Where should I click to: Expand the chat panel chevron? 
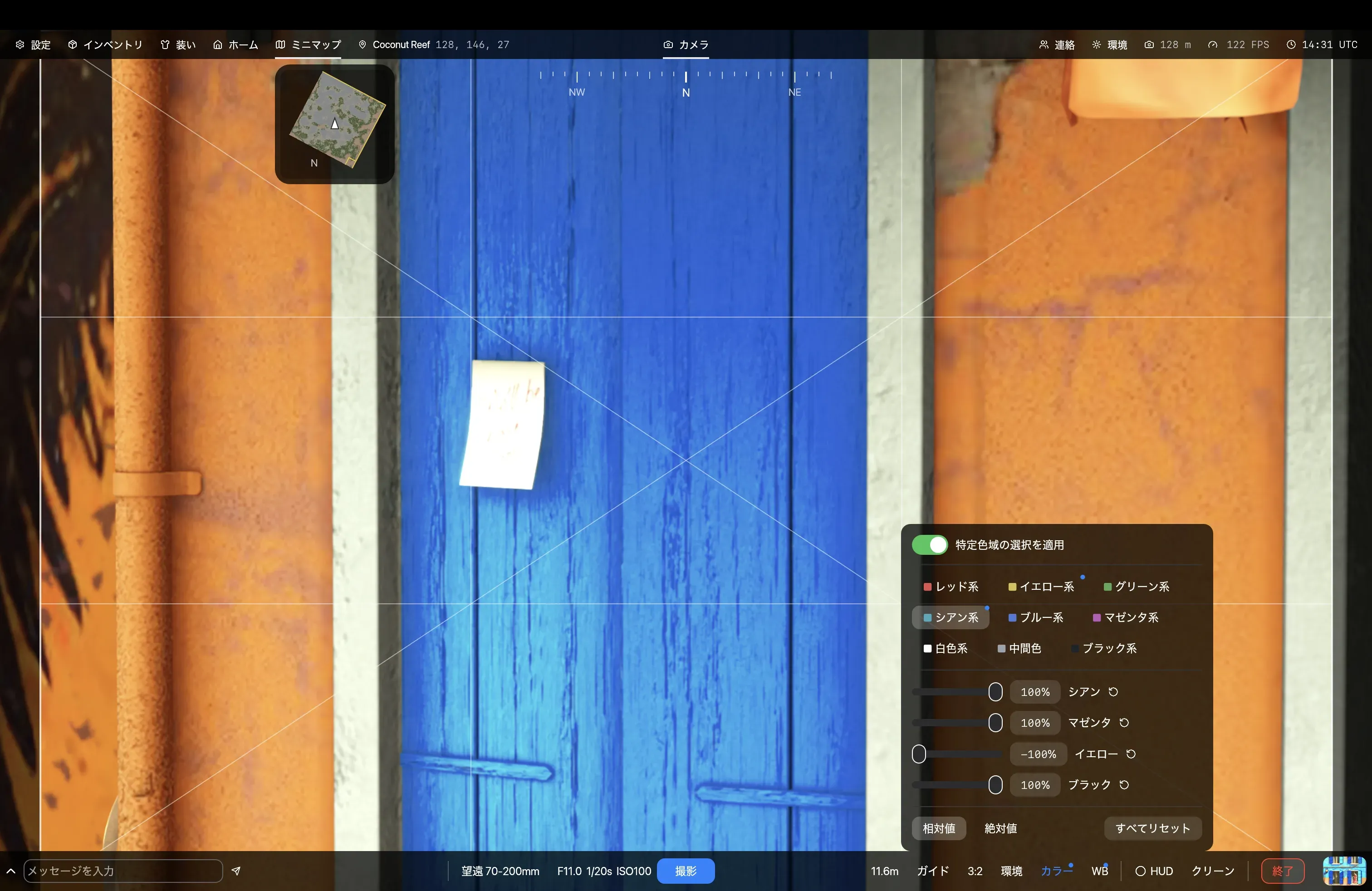coord(10,871)
